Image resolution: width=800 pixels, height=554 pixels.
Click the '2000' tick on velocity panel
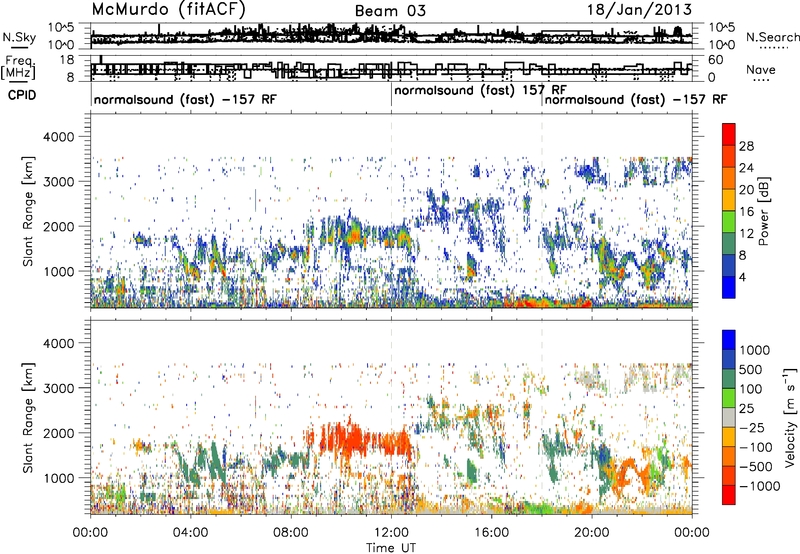click(61, 433)
